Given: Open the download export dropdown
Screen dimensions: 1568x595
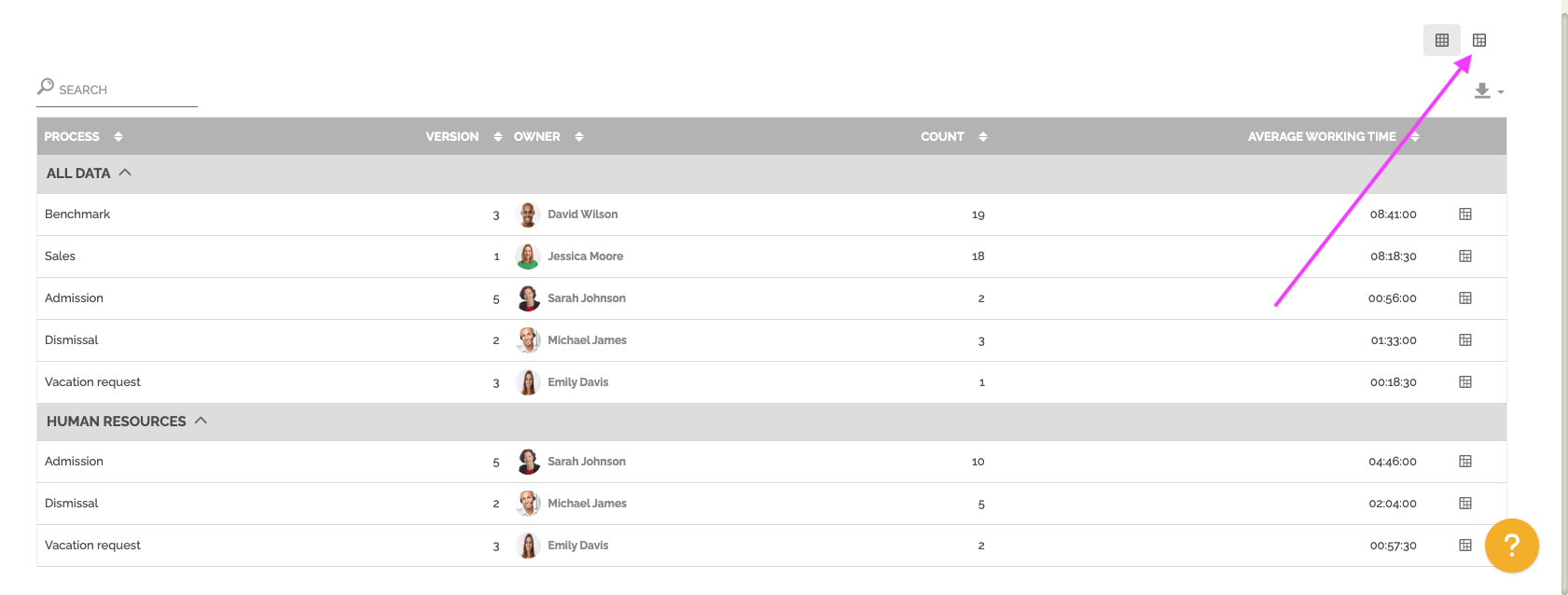Looking at the screenshot, I should [1489, 91].
